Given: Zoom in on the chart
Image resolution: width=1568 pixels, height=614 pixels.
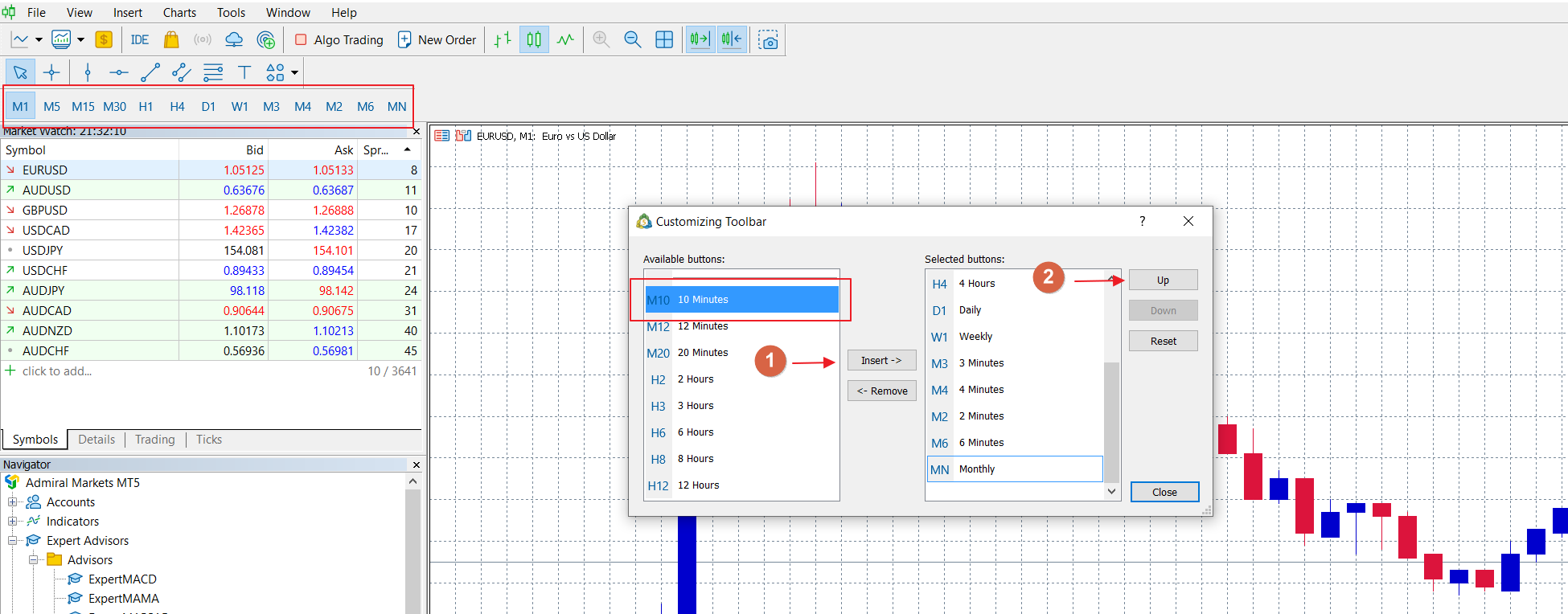Looking at the screenshot, I should [x=601, y=39].
